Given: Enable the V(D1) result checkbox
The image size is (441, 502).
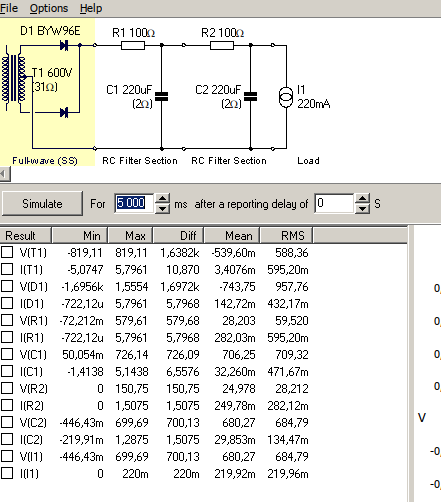Looking at the screenshot, I should (7, 286).
